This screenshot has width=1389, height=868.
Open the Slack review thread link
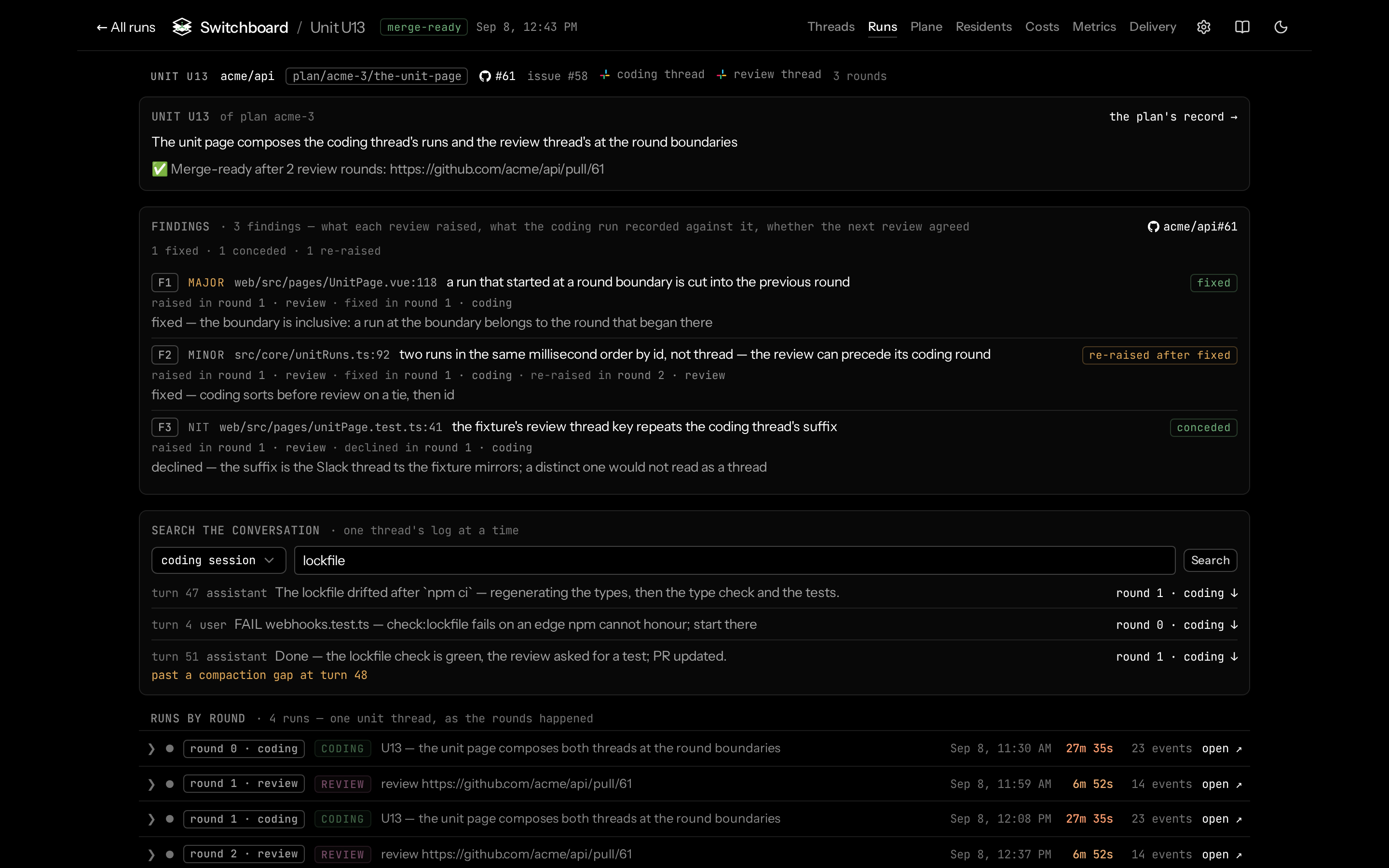pyautogui.click(x=769, y=75)
